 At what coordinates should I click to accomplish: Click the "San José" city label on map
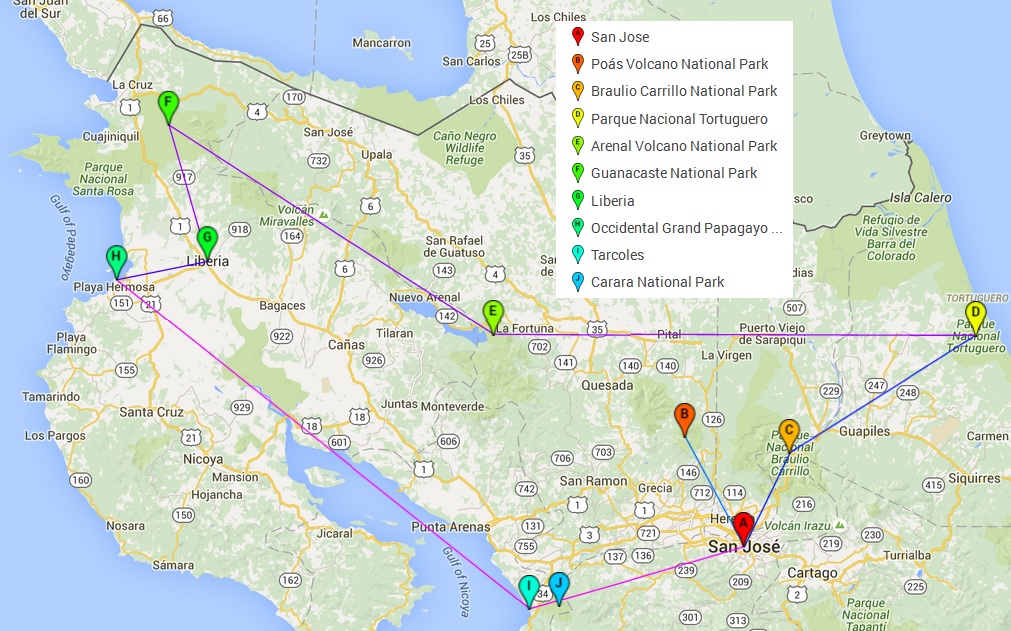coord(744,547)
